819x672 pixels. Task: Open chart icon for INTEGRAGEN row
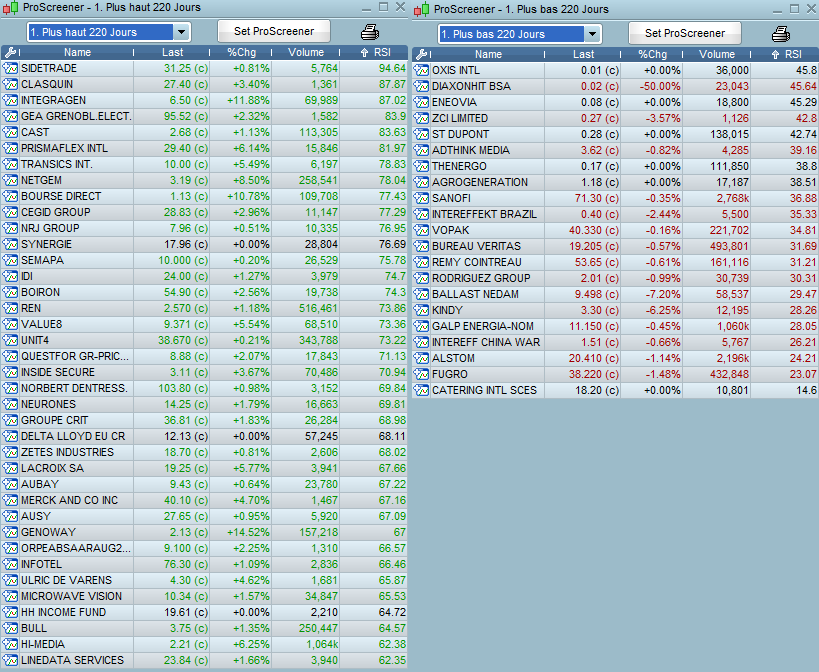10,100
